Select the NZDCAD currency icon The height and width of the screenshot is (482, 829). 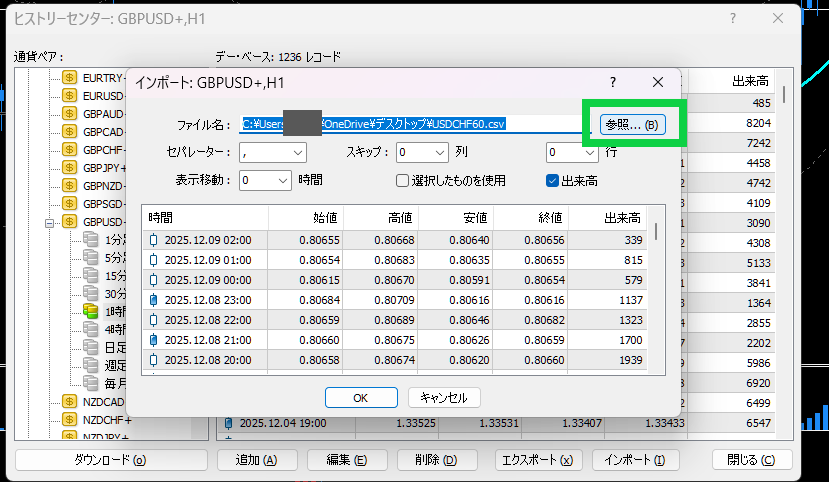click(x=70, y=401)
